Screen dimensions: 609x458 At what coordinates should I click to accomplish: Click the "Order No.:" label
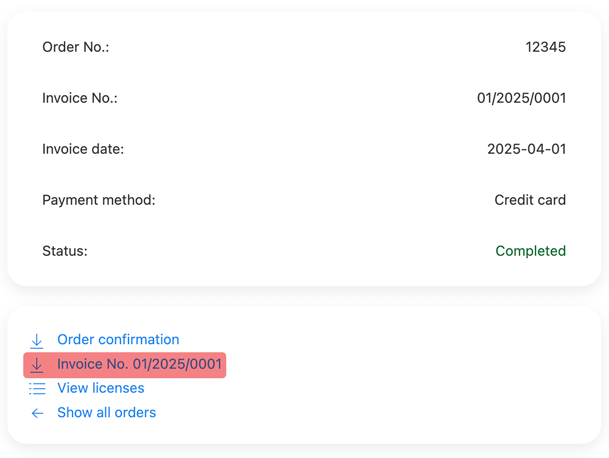(x=76, y=47)
